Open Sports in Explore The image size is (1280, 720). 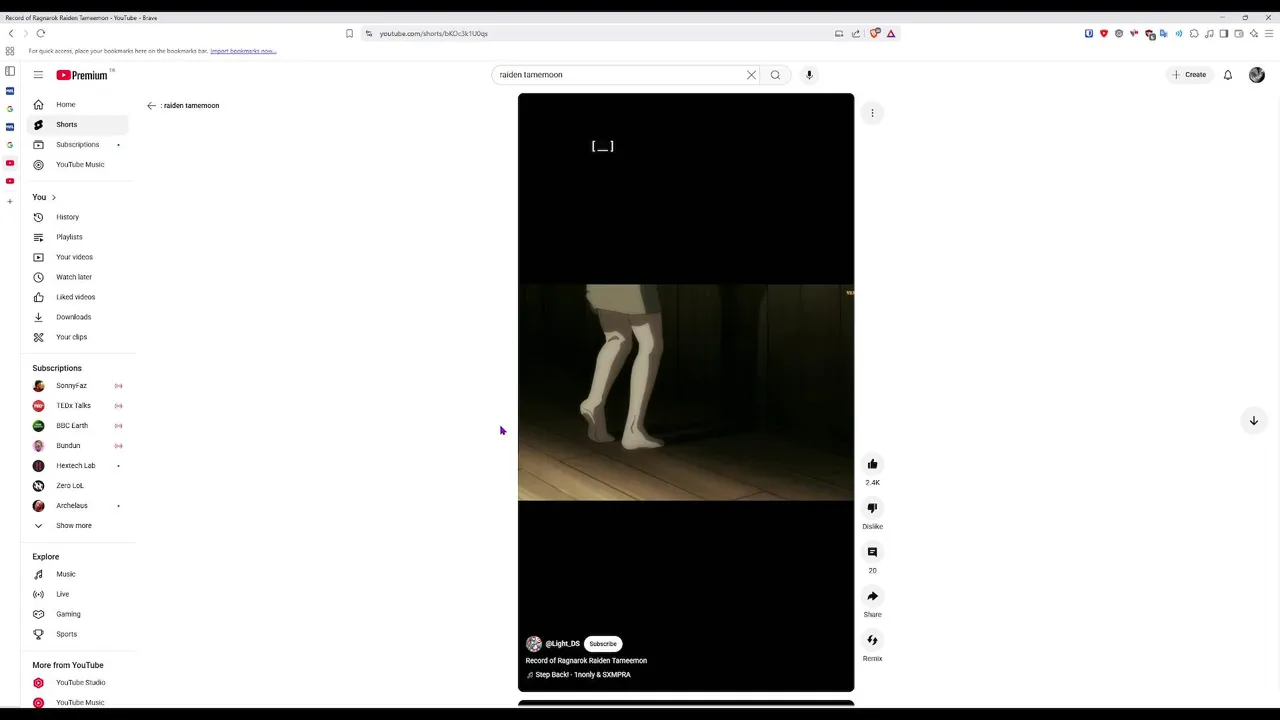click(x=78, y=634)
